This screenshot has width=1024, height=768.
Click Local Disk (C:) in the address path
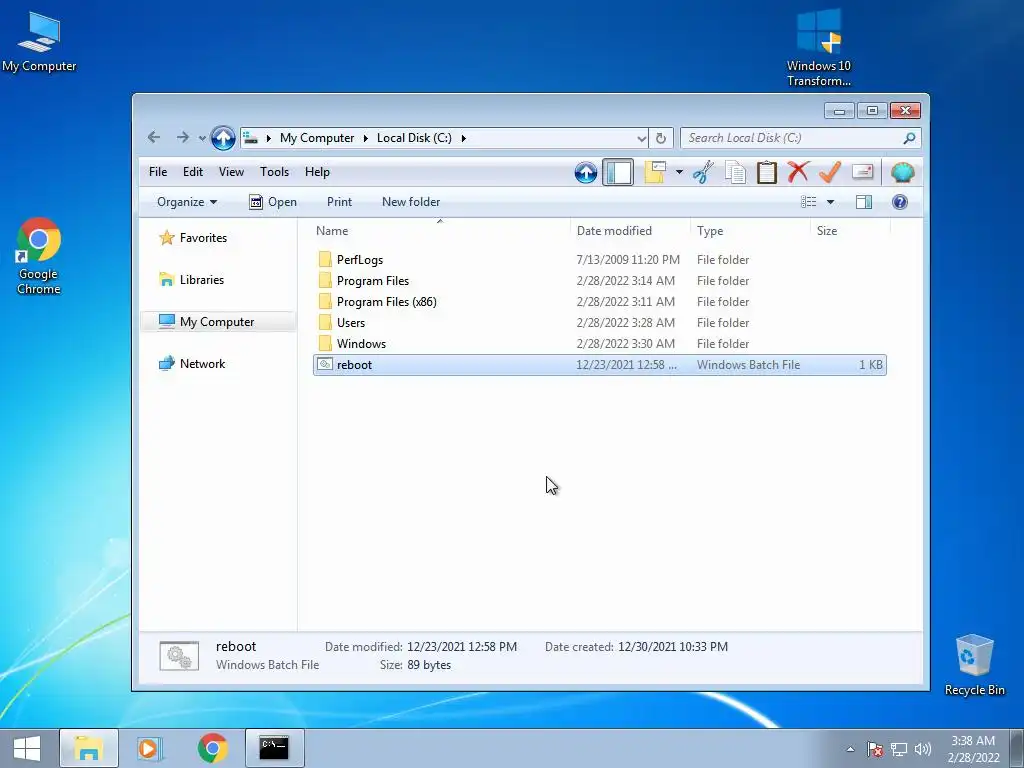tap(414, 138)
